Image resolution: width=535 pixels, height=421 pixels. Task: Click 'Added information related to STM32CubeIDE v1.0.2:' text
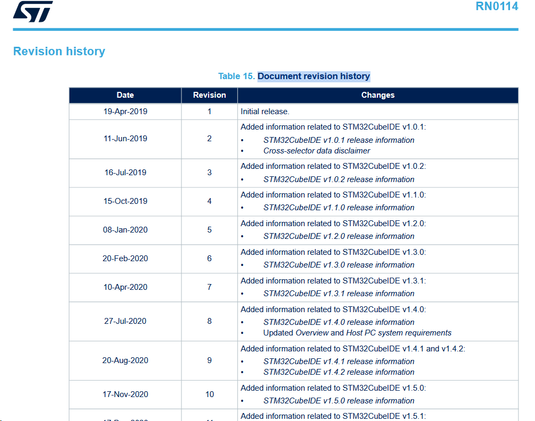point(333,166)
